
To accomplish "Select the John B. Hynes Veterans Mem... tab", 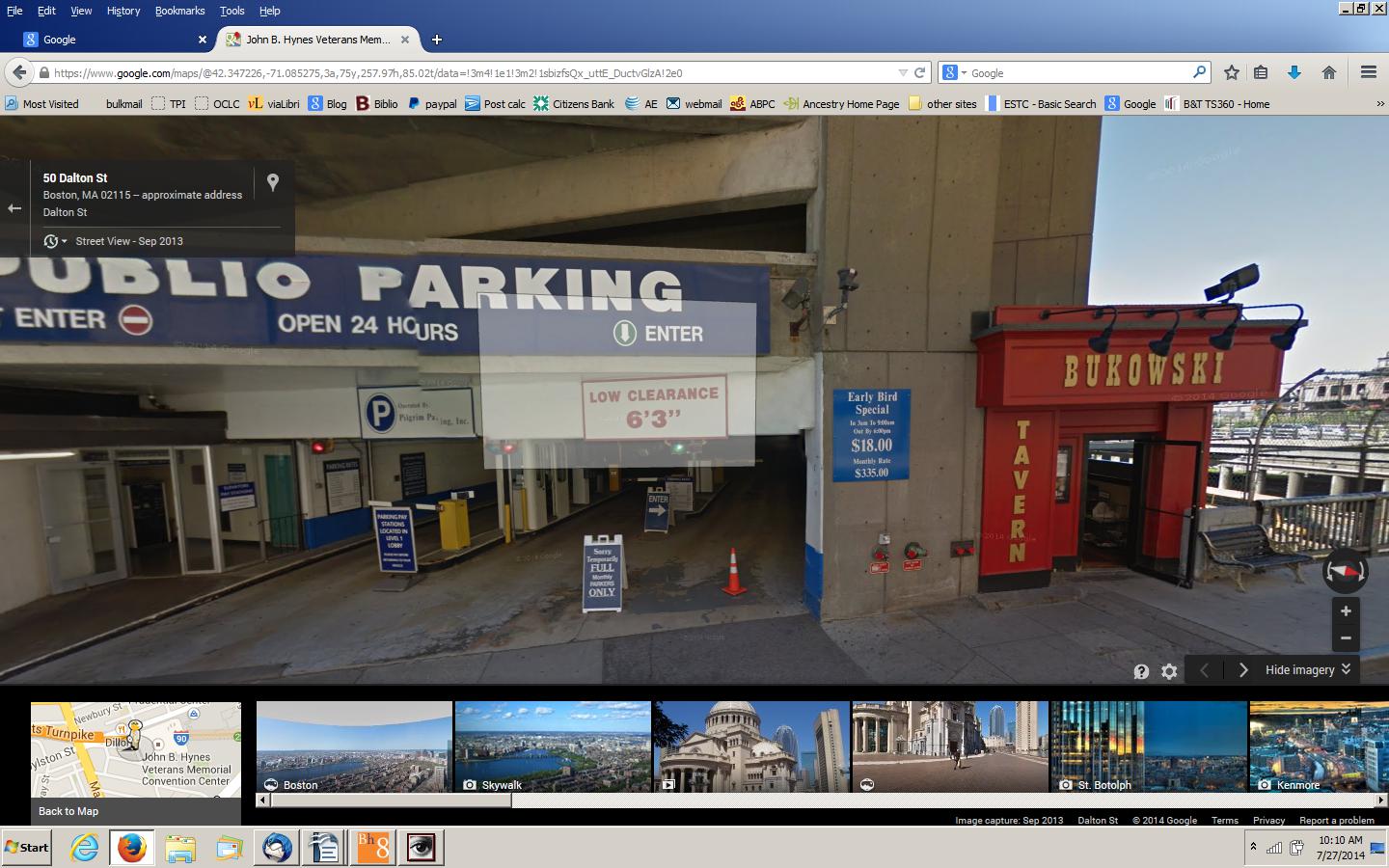I will 316,40.
